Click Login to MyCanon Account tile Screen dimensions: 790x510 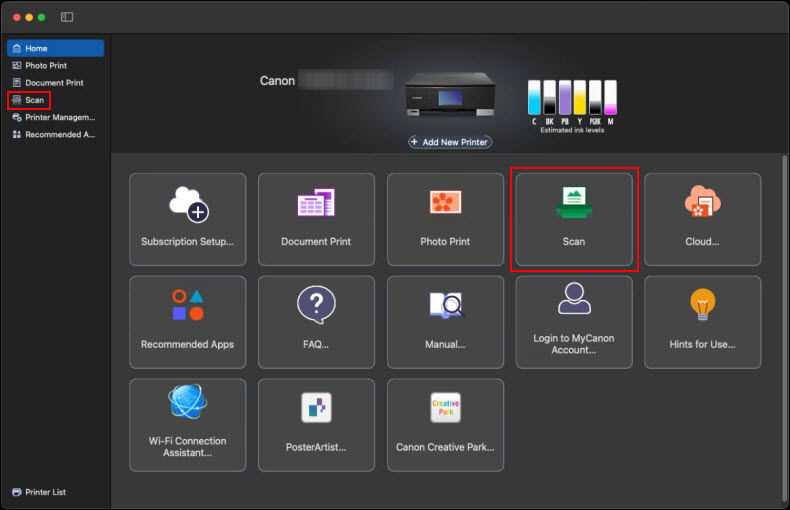coord(574,322)
